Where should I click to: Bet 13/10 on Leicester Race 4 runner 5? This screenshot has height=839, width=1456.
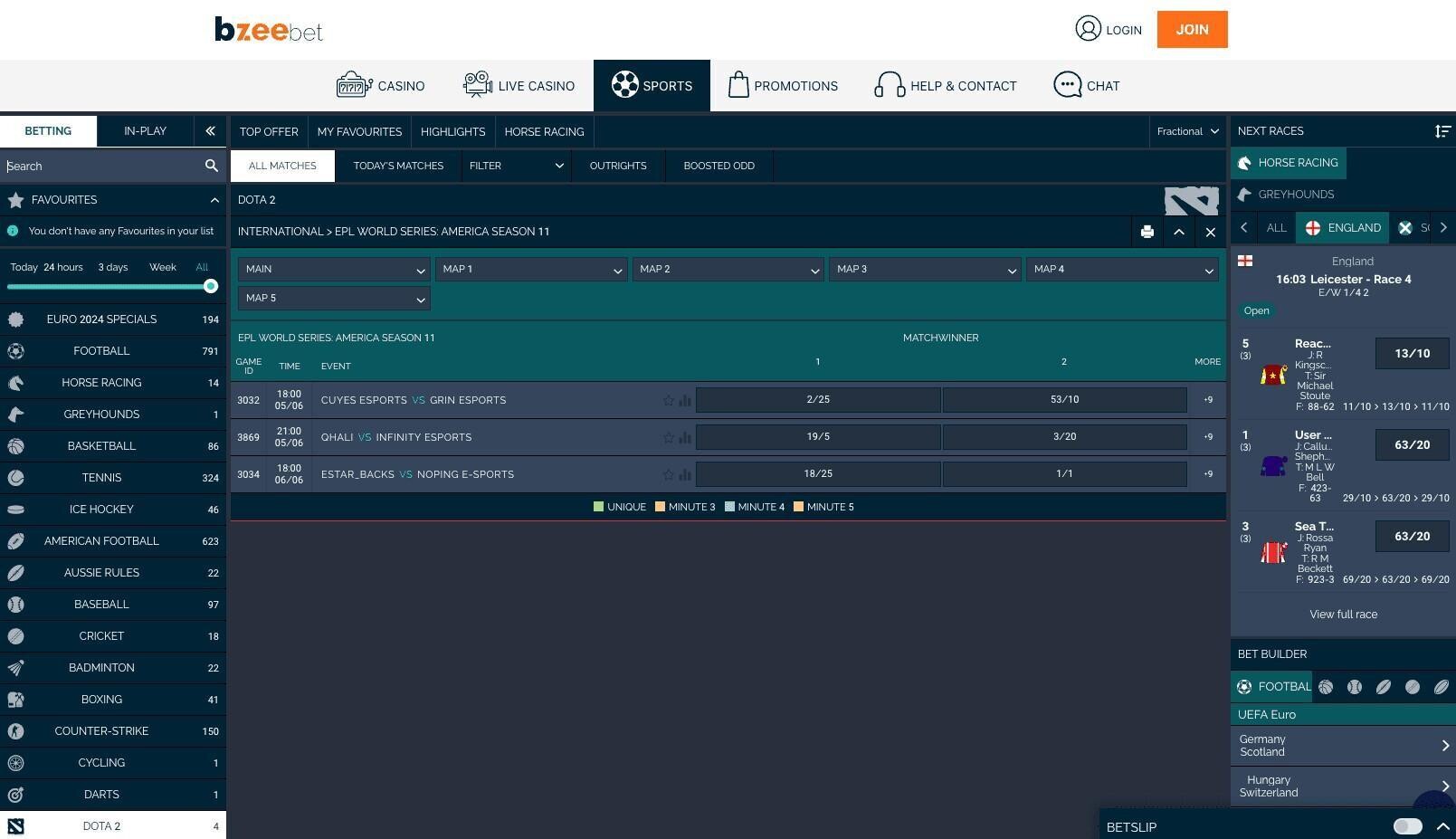pyautogui.click(x=1413, y=353)
